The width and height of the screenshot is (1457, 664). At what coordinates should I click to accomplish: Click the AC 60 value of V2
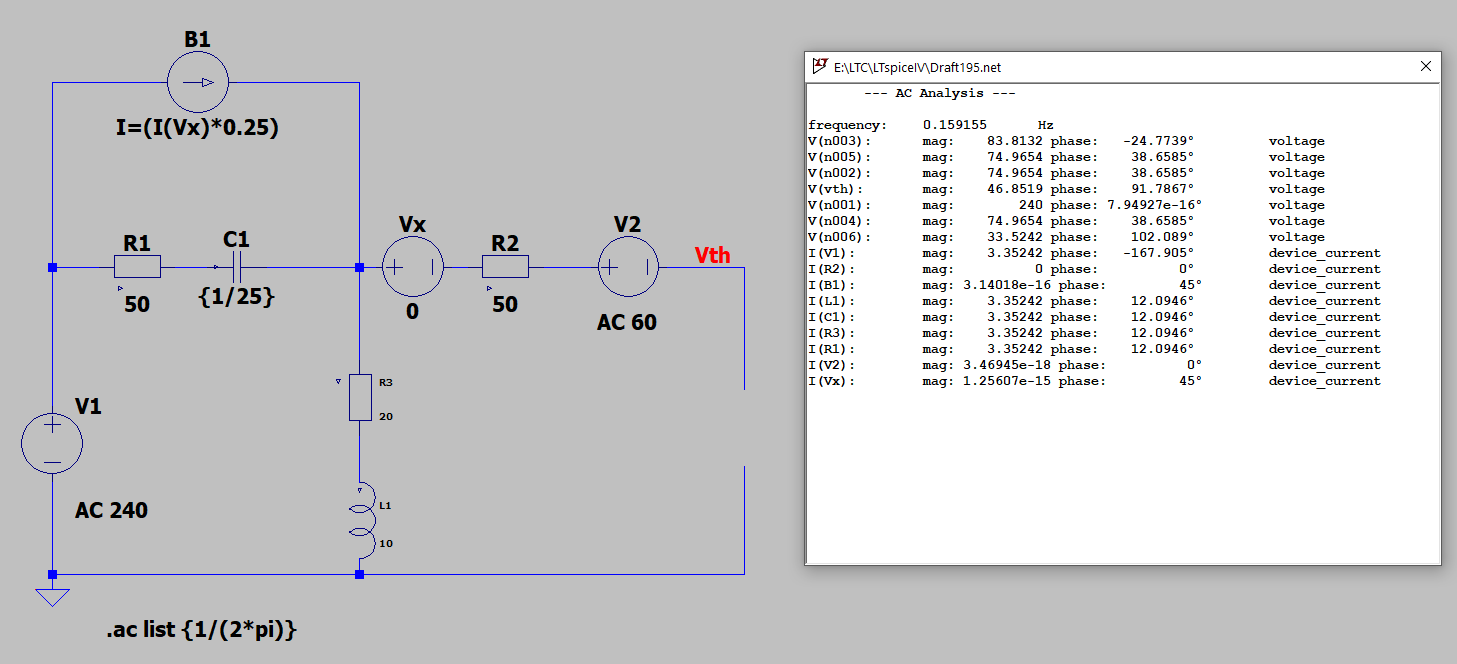click(627, 322)
